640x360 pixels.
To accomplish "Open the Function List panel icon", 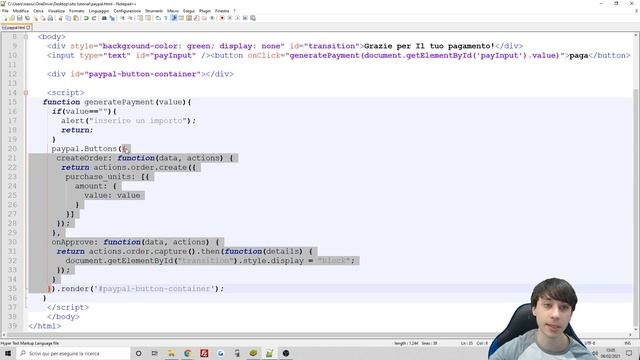I will click(x=197, y=18).
